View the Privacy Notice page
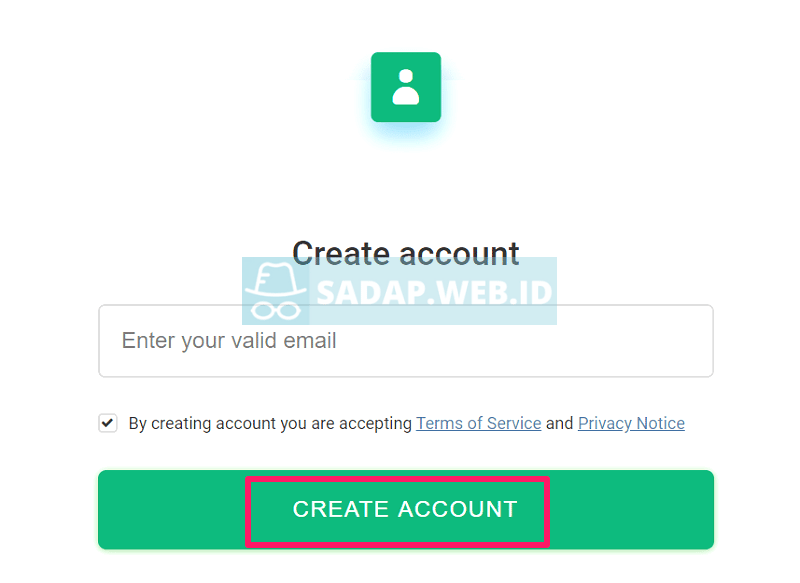Screen dimensions: 800x583 631,424
